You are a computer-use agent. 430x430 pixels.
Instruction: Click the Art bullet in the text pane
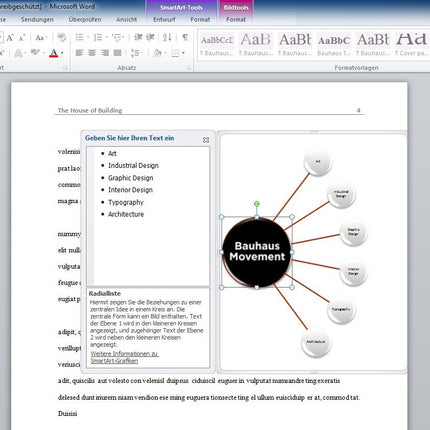[x=112, y=153]
